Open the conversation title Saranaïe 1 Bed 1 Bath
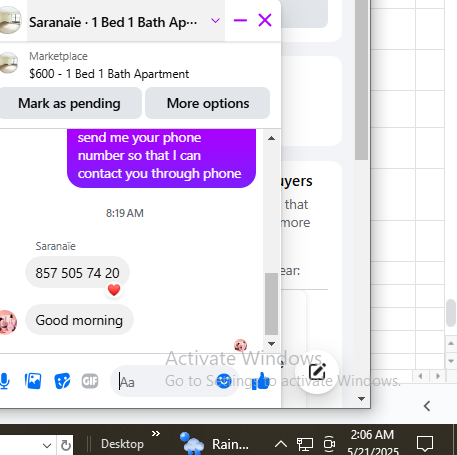 tap(113, 22)
